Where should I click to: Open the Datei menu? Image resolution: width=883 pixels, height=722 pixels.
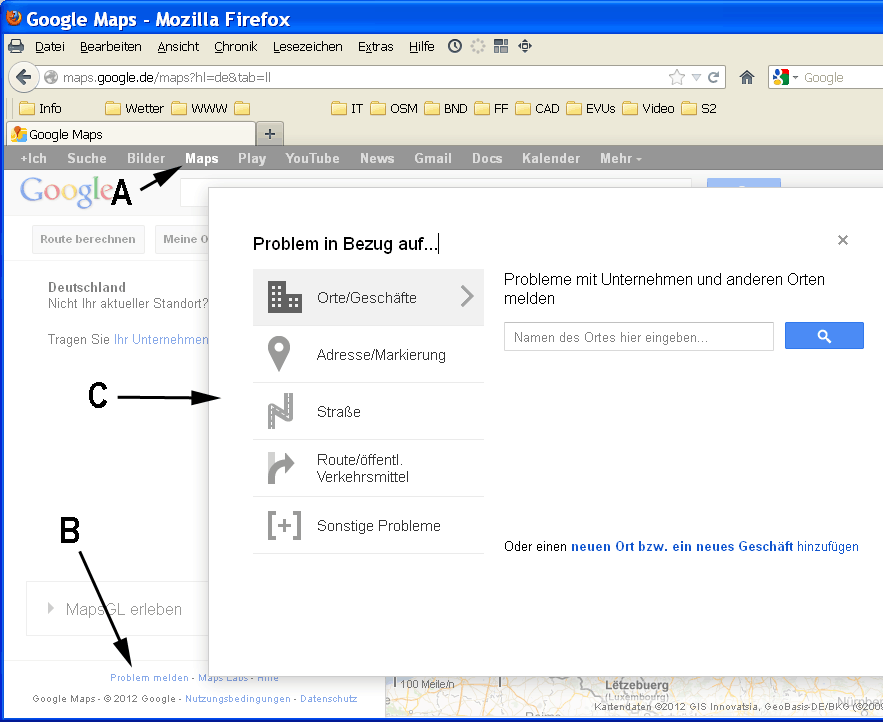50,47
